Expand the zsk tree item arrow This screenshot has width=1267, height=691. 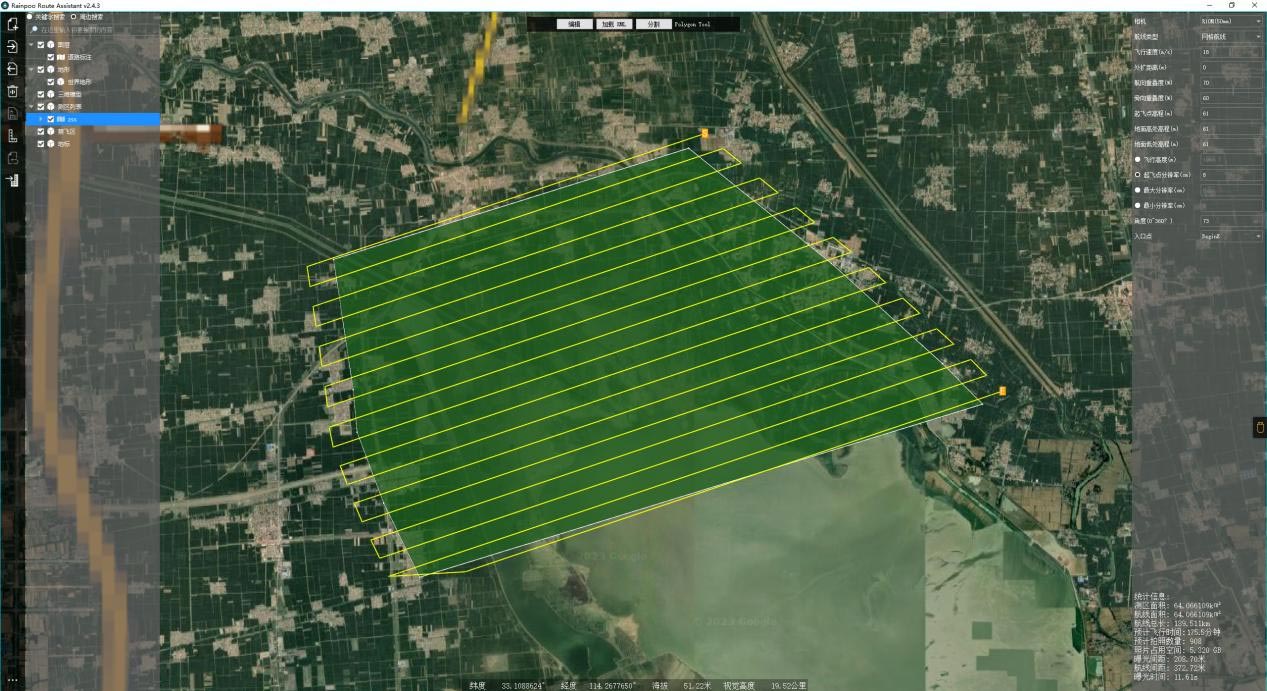coord(41,119)
